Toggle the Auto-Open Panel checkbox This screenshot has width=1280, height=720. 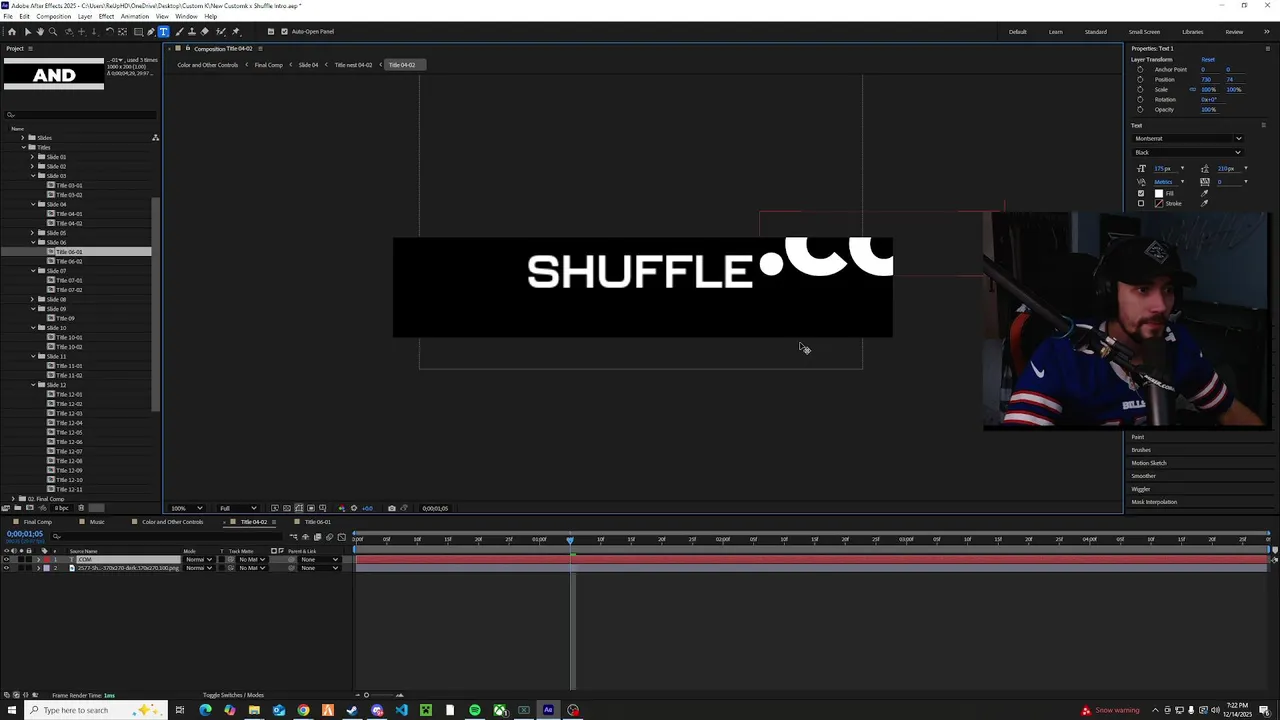click(x=284, y=31)
